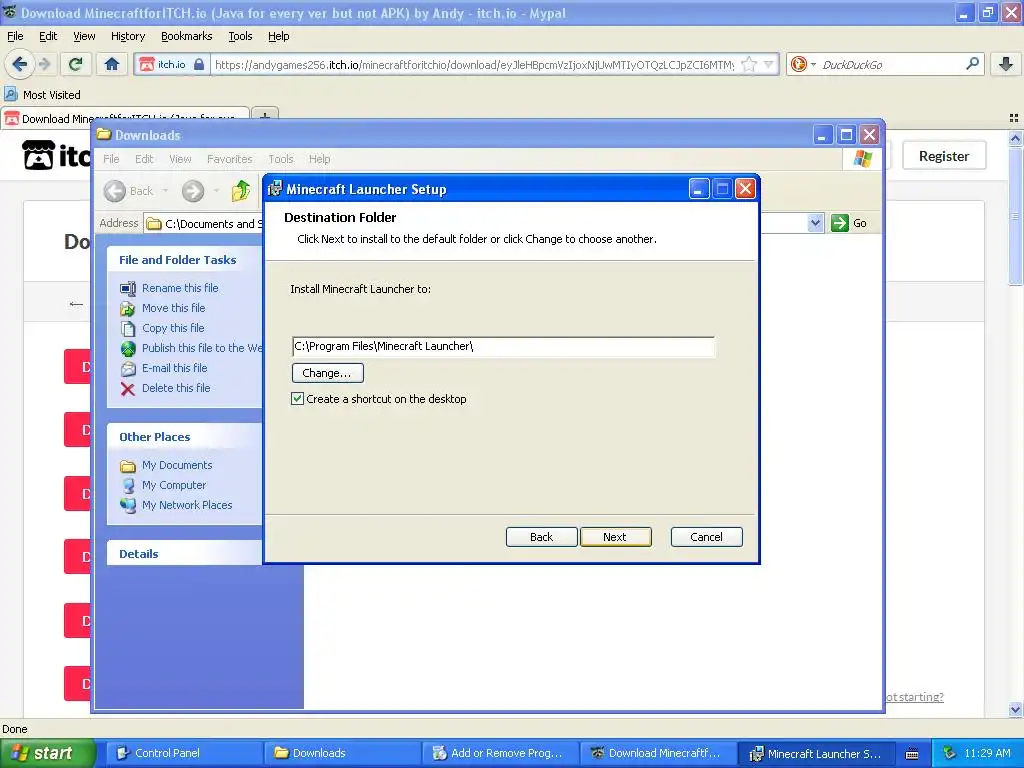
Task: Open the DuckDuckGo search engine selector
Action: 803,64
